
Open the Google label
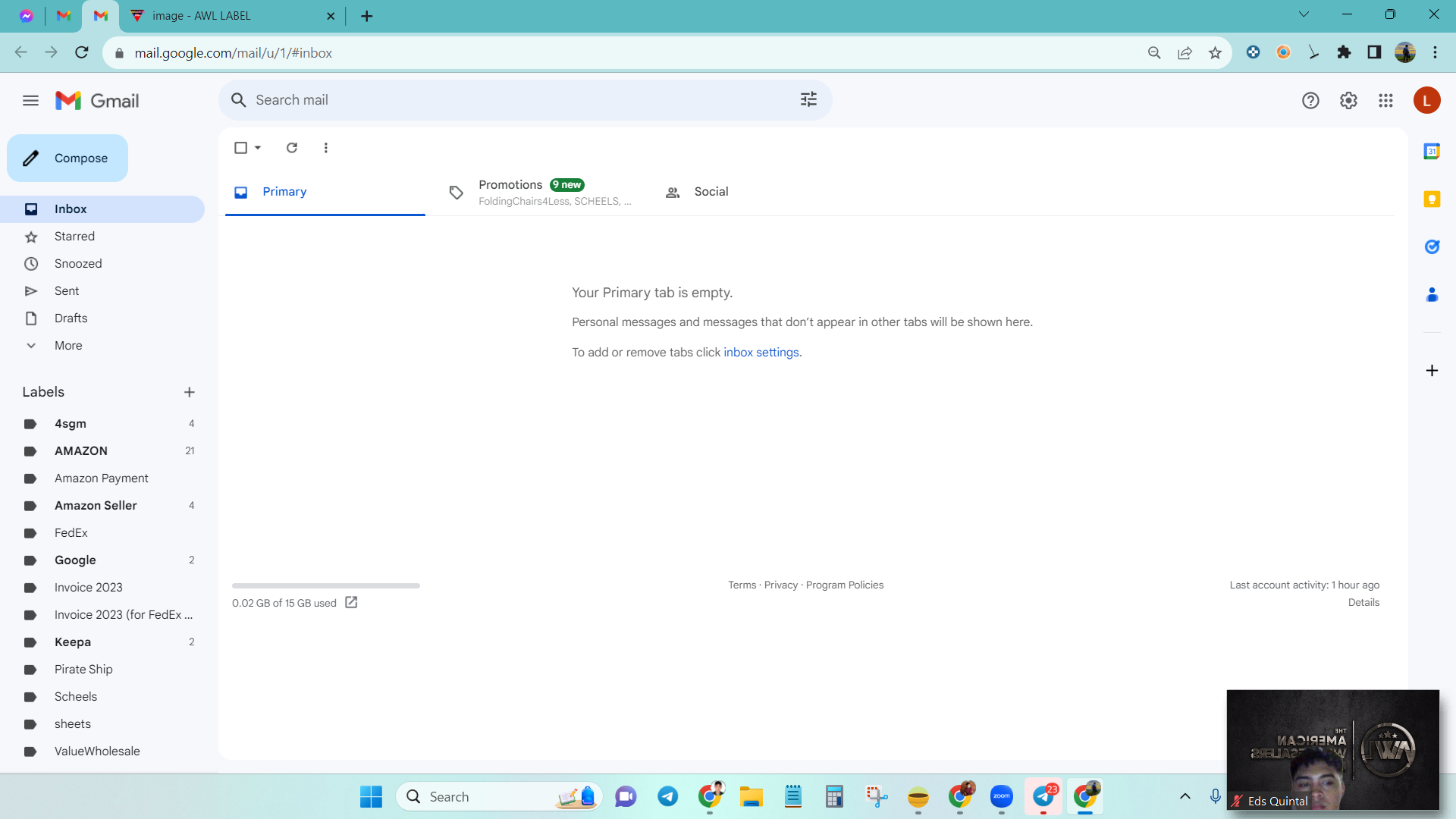point(102,560)
